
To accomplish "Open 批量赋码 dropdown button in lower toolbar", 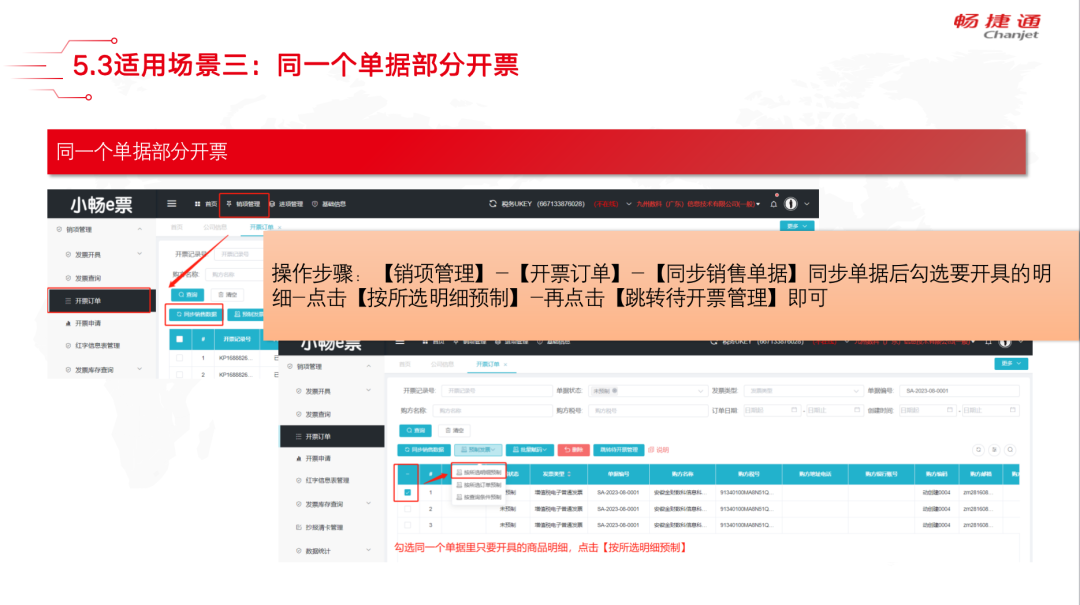I will click(x=530, y=450).
